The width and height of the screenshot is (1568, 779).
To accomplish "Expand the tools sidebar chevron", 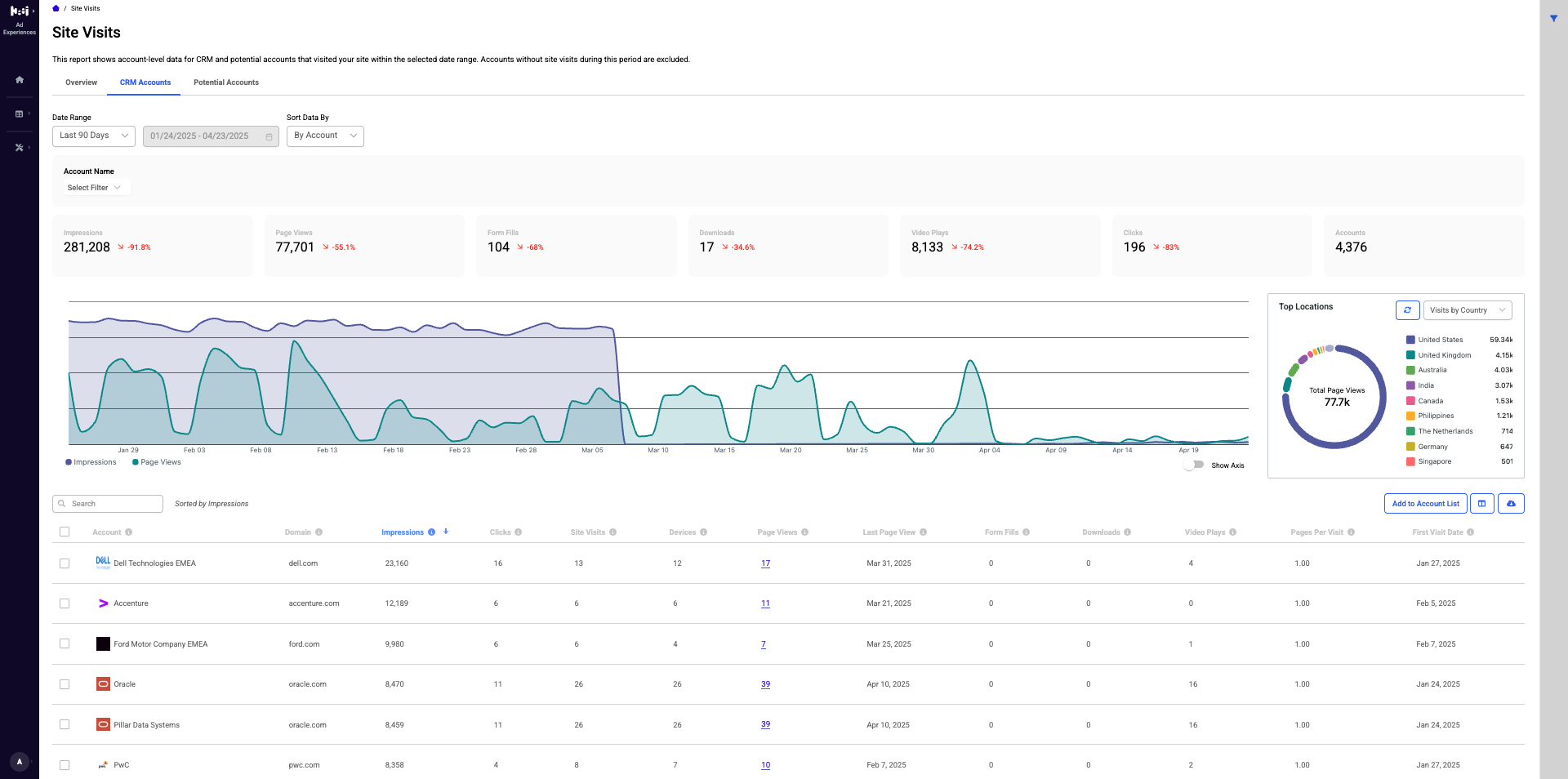I will click(x=29, y=147).
